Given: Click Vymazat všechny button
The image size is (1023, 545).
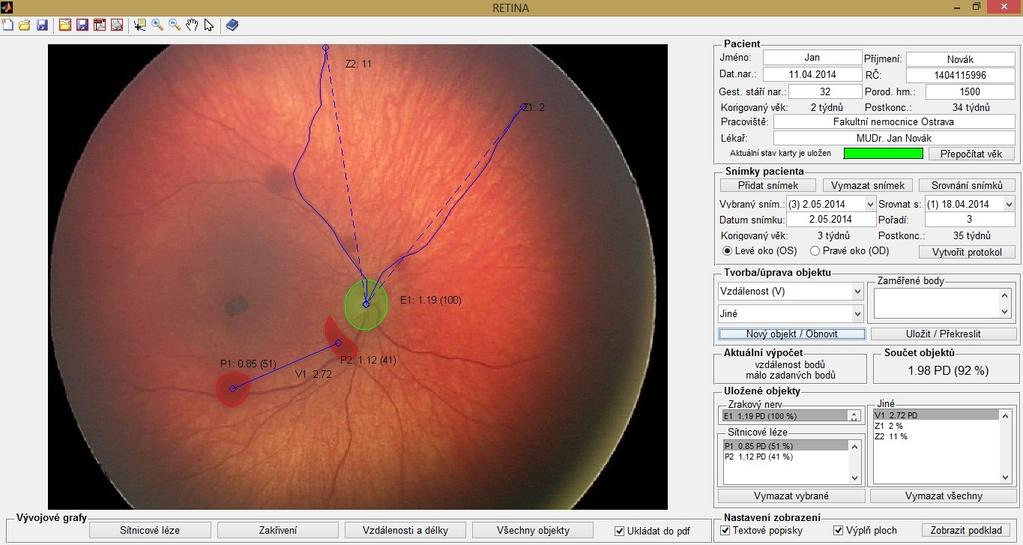Looking at the screenshot, I should (x=943, y=496).
